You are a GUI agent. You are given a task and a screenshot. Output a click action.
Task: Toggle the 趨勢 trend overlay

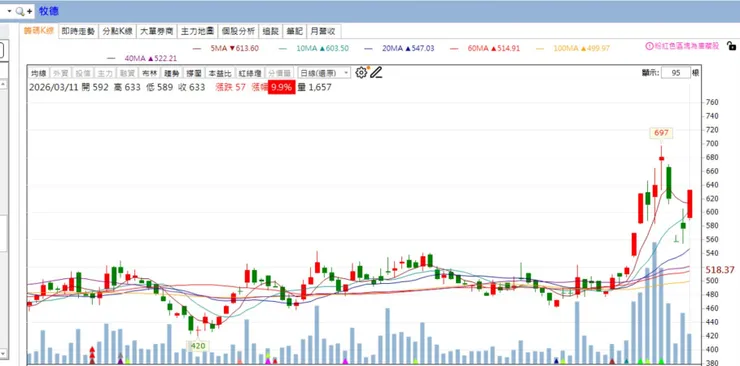click(x=171, y=73)
